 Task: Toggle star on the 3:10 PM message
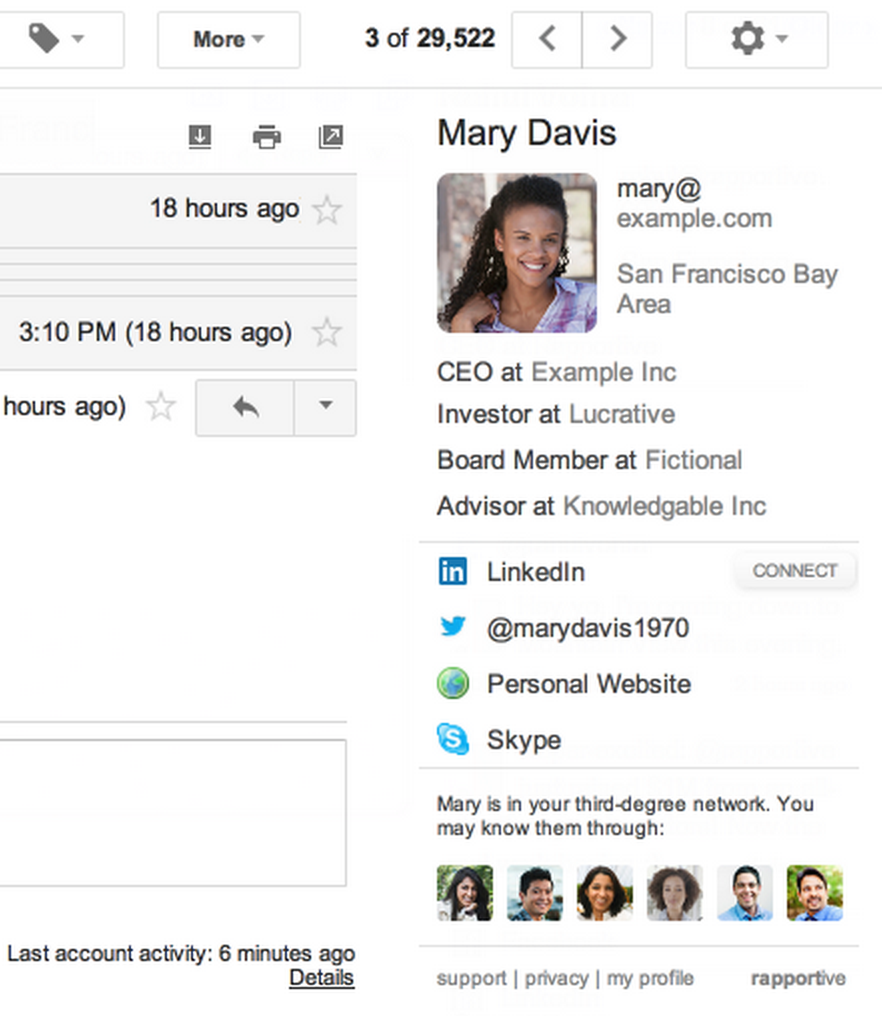[x=327, y=332]
